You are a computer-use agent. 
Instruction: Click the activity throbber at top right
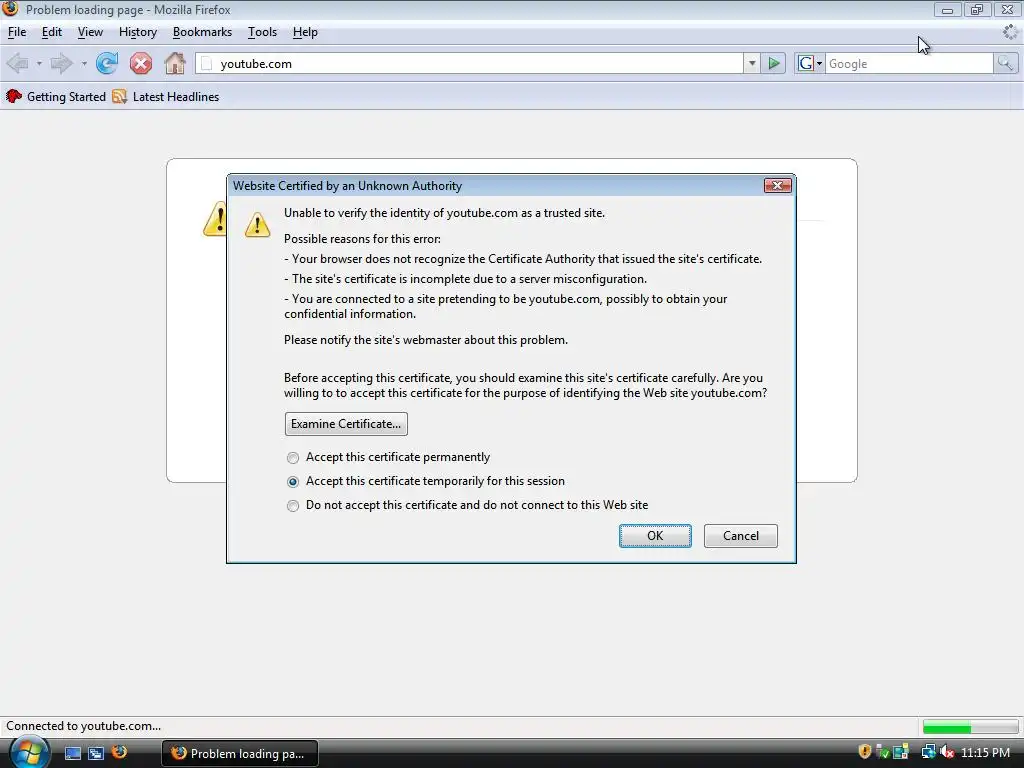coord(1010,32)
